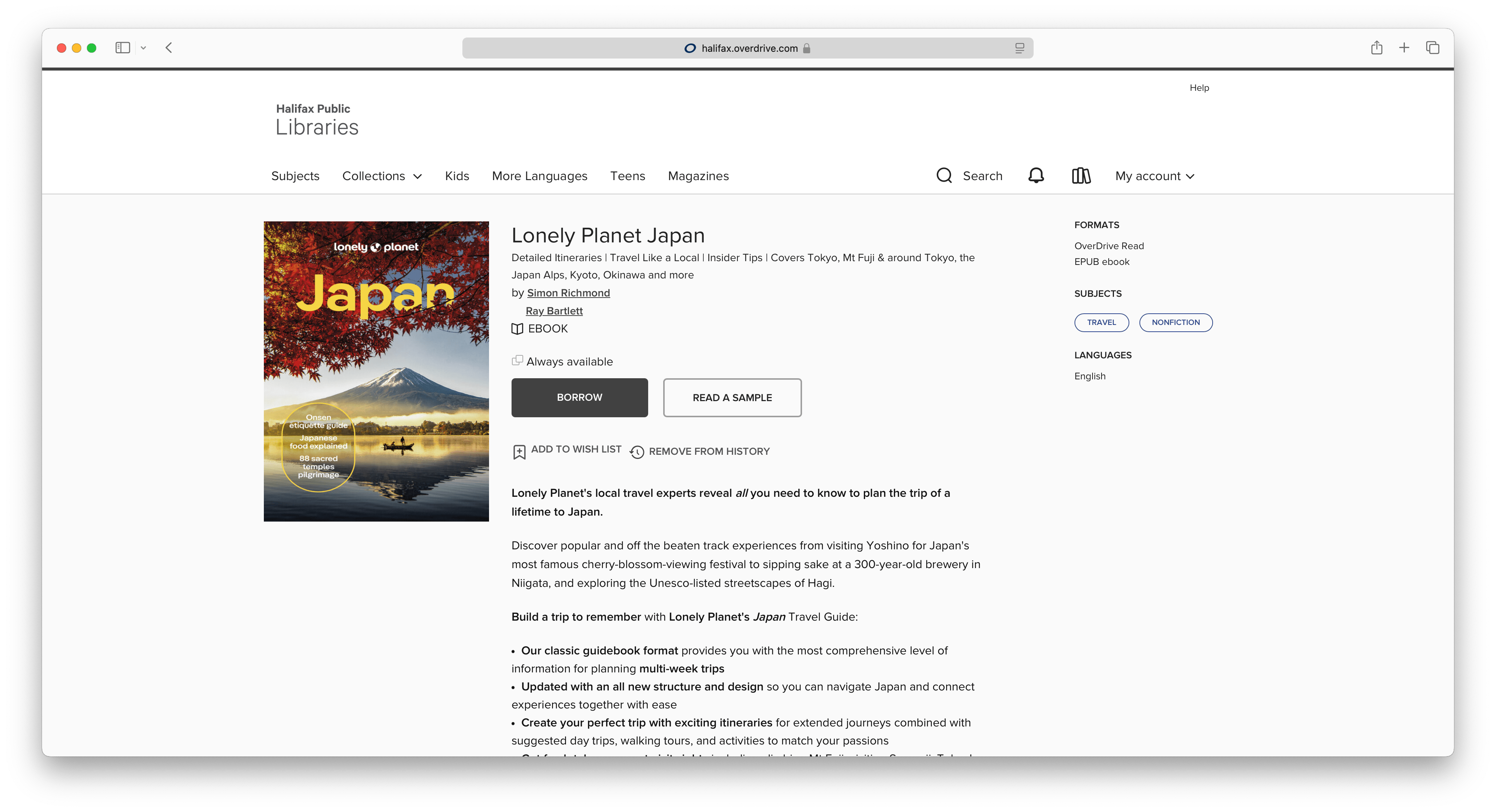Click the macOS green fullscreen window button
The width and height of the screenshot is (1496, 812).
[x=91, y=48]
